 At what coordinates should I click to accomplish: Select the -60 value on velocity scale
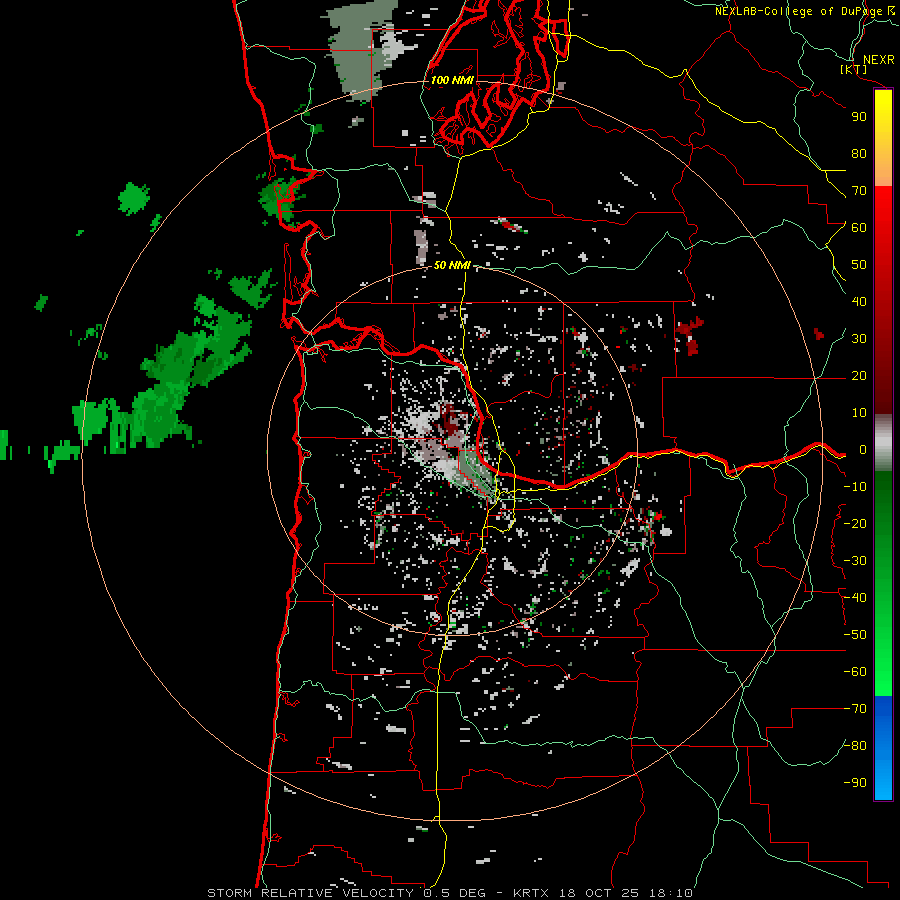(x=855, y=672)
